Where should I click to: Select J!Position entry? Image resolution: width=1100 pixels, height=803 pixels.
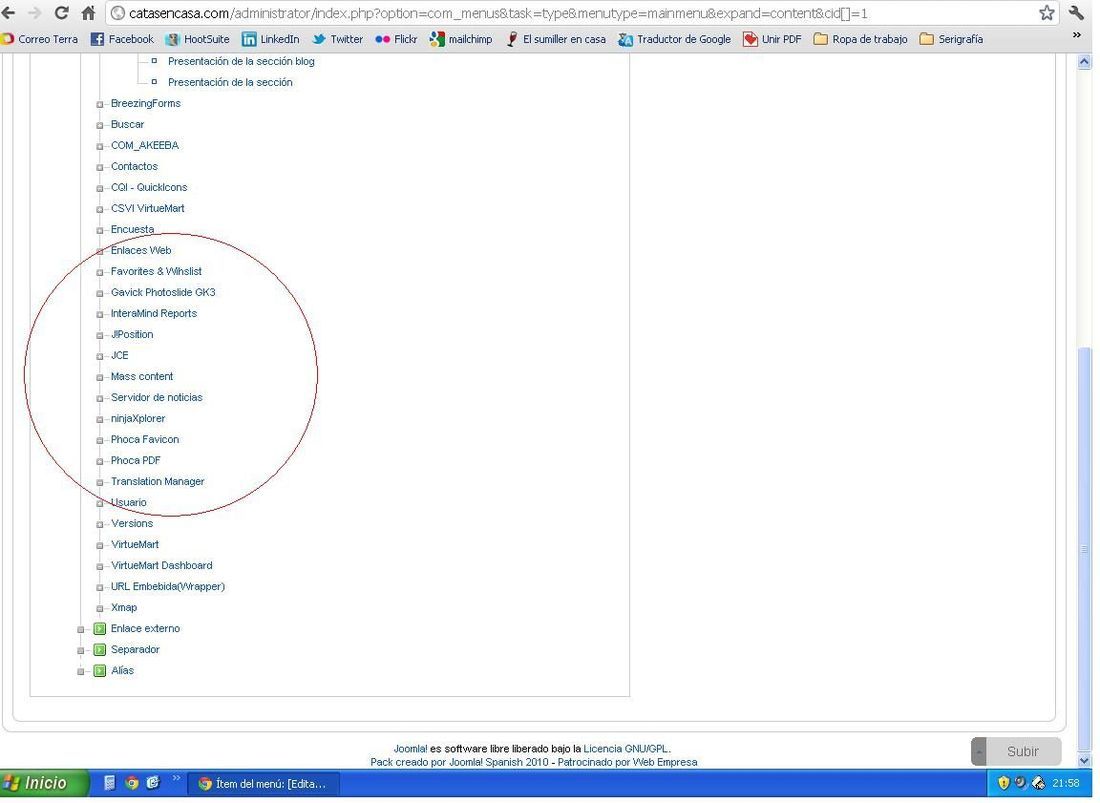132,335
